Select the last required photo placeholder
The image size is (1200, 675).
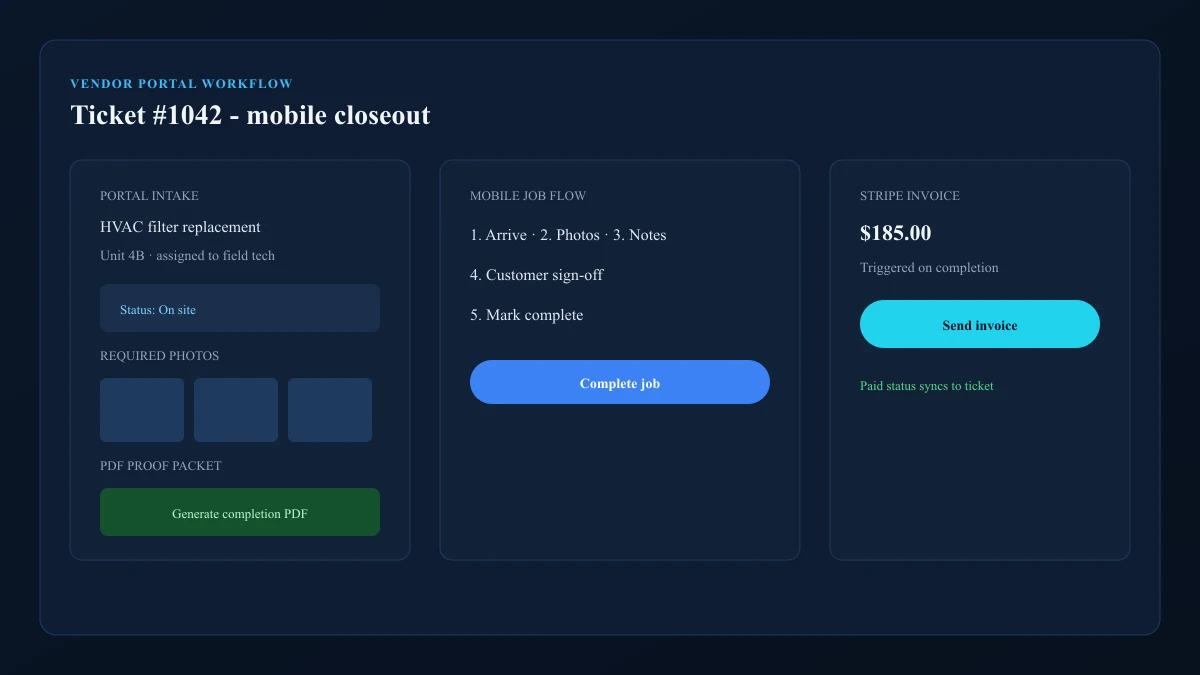(x=330, y=410)
